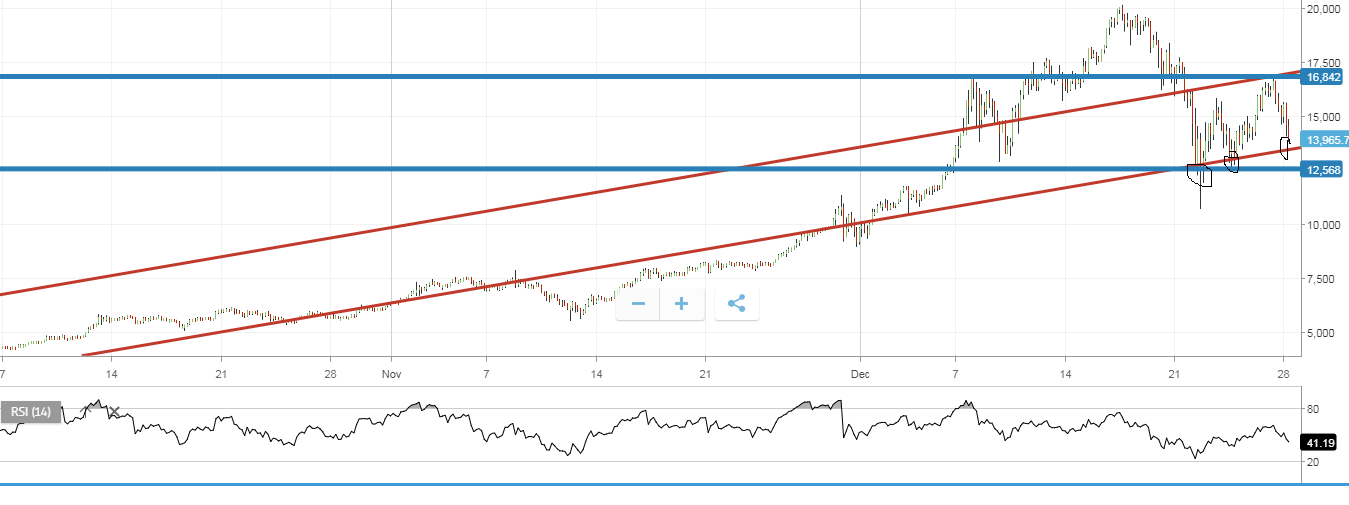Click the 5,000 price axis label

point(1319,332)
